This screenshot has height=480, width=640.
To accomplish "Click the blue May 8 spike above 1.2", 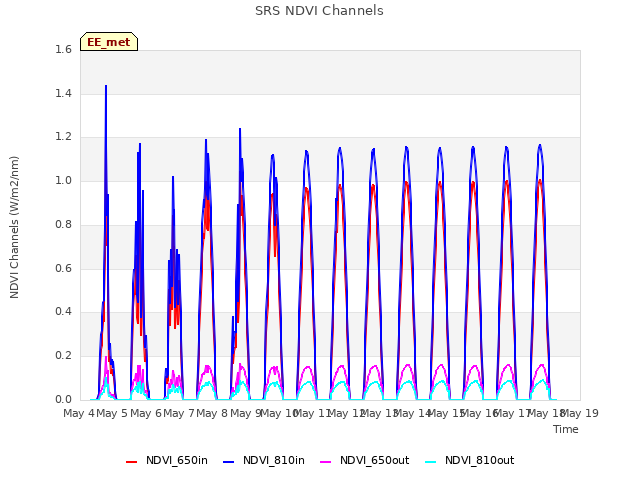I will coord(240,130).
